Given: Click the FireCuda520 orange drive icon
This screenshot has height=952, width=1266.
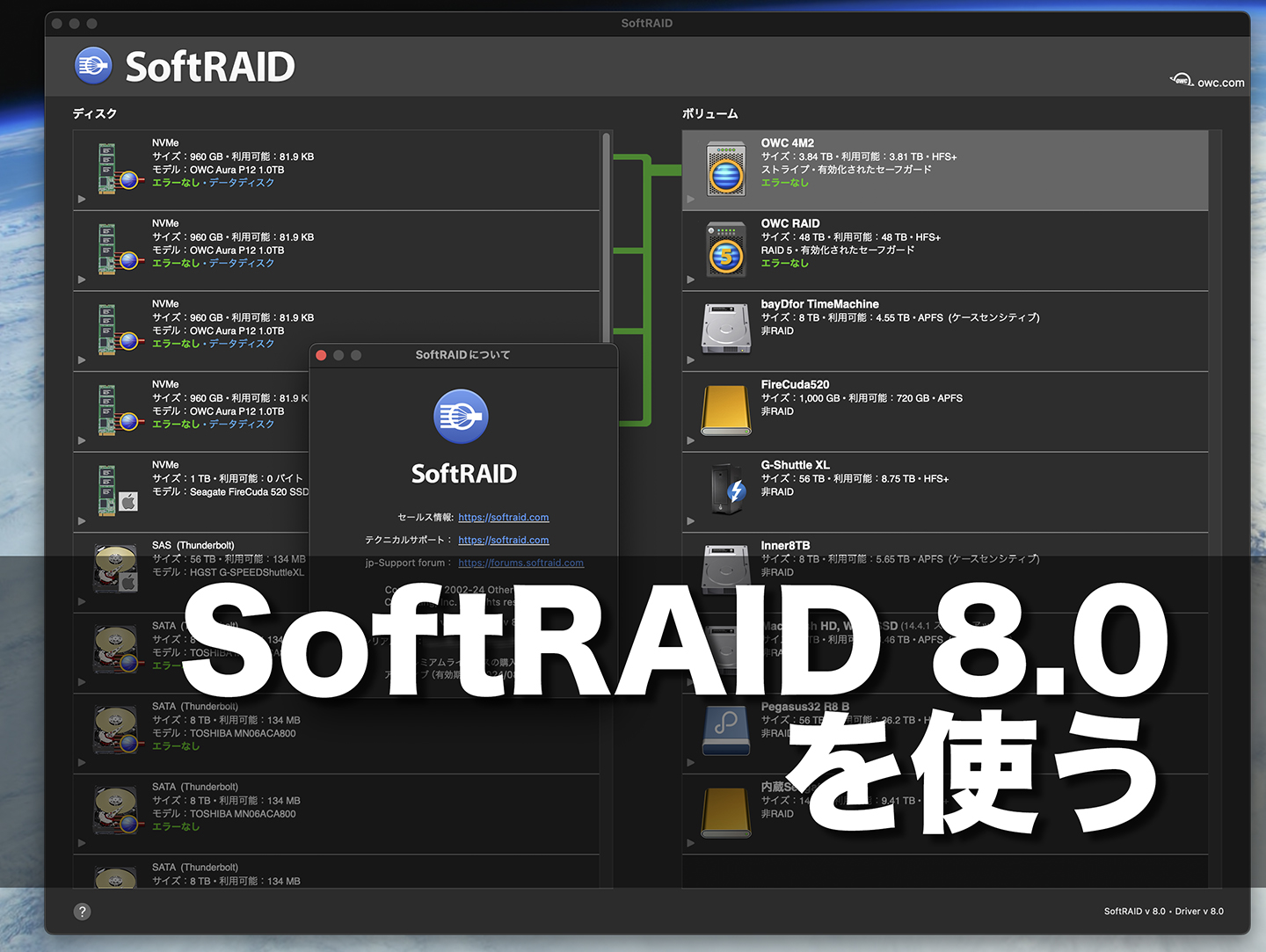Looking at the screenshot, I should click(724, 409).
